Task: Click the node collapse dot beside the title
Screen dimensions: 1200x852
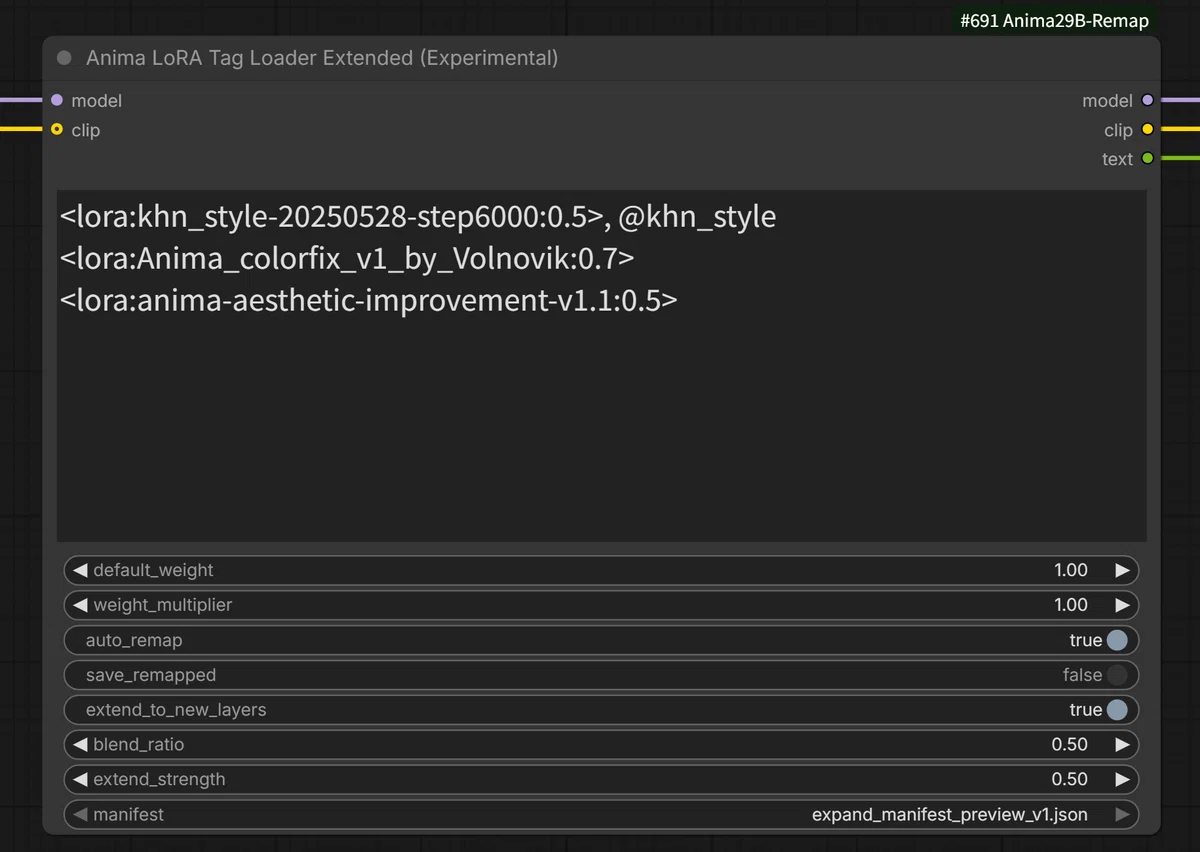Action: coord(65,58)
